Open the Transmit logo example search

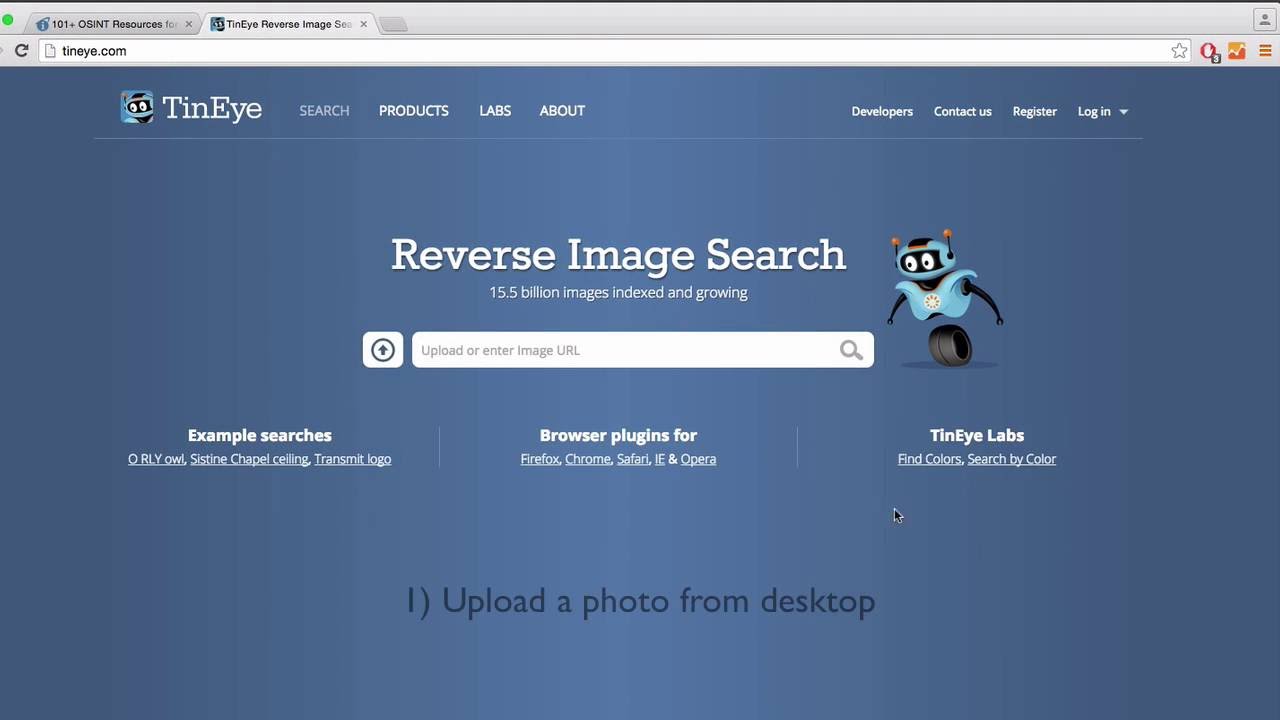(x=352, y=459)
